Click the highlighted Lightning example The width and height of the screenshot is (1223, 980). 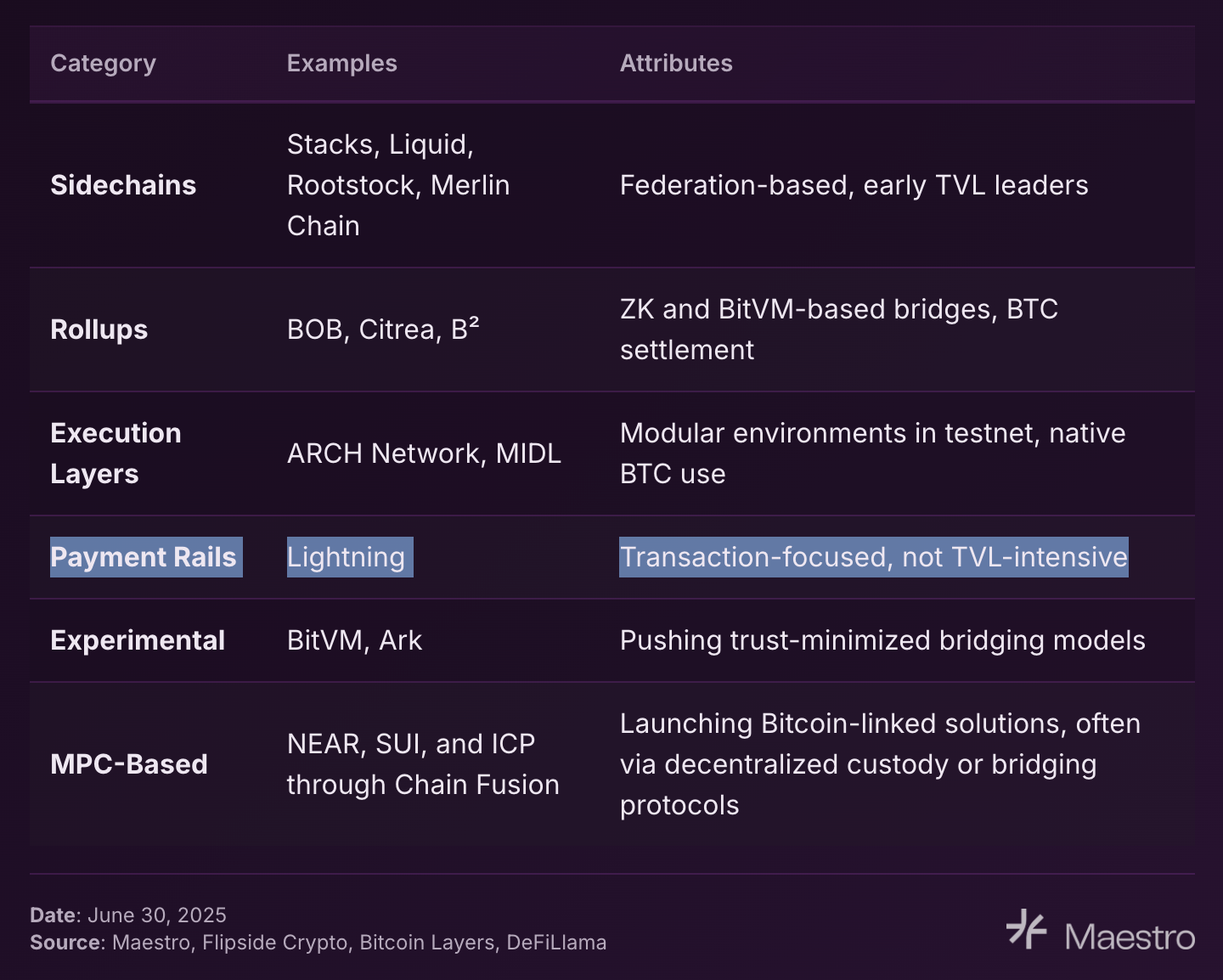pos(349,557)
